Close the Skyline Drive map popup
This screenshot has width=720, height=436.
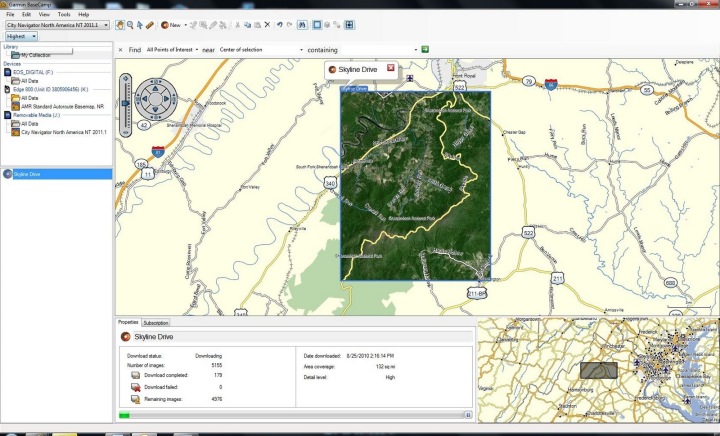coord(391,68)
